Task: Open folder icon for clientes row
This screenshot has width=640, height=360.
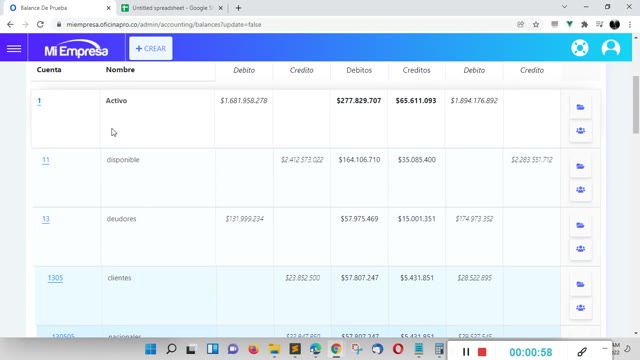Action: (580, 284)
